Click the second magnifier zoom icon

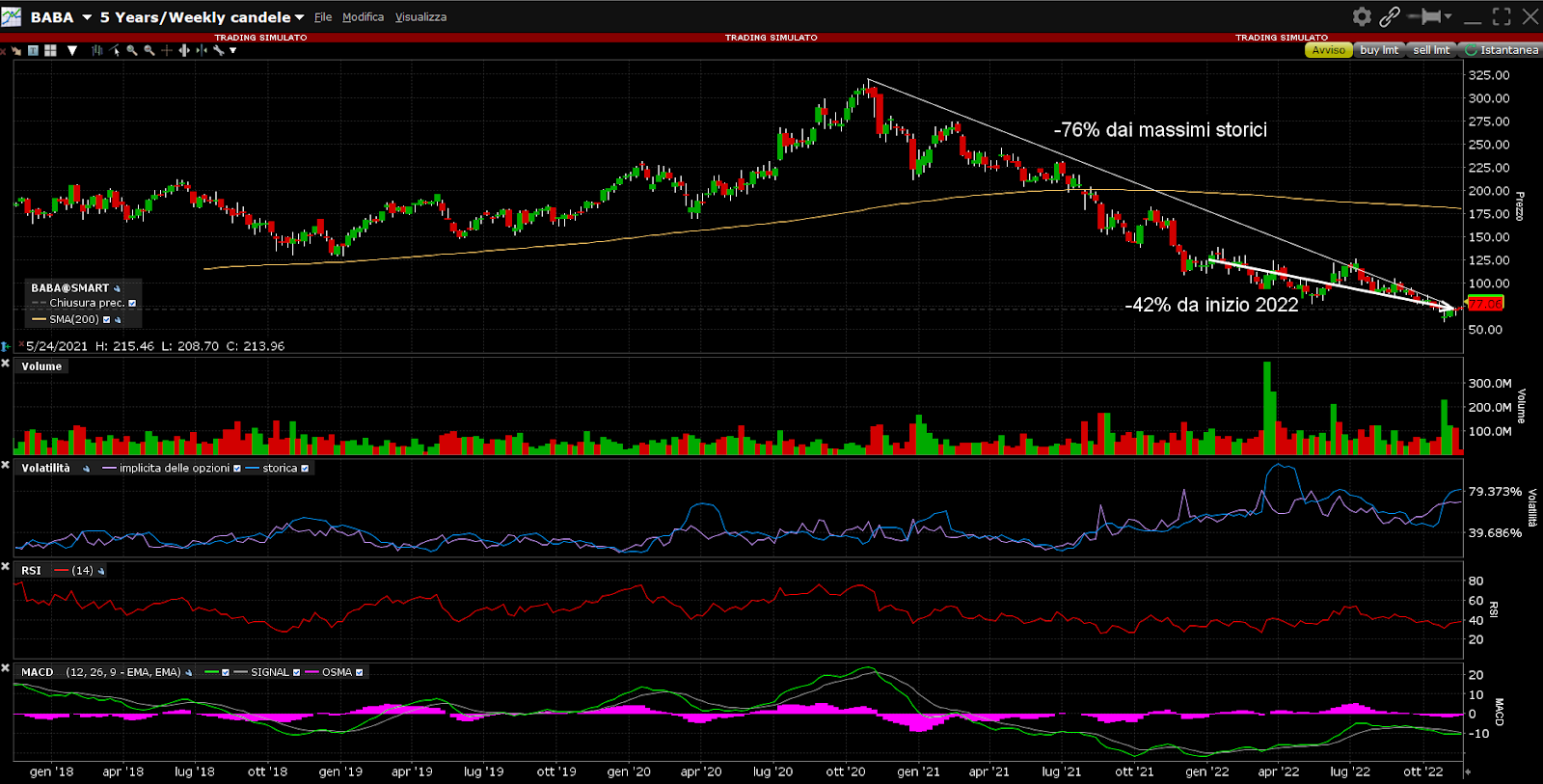coord(149,50)
